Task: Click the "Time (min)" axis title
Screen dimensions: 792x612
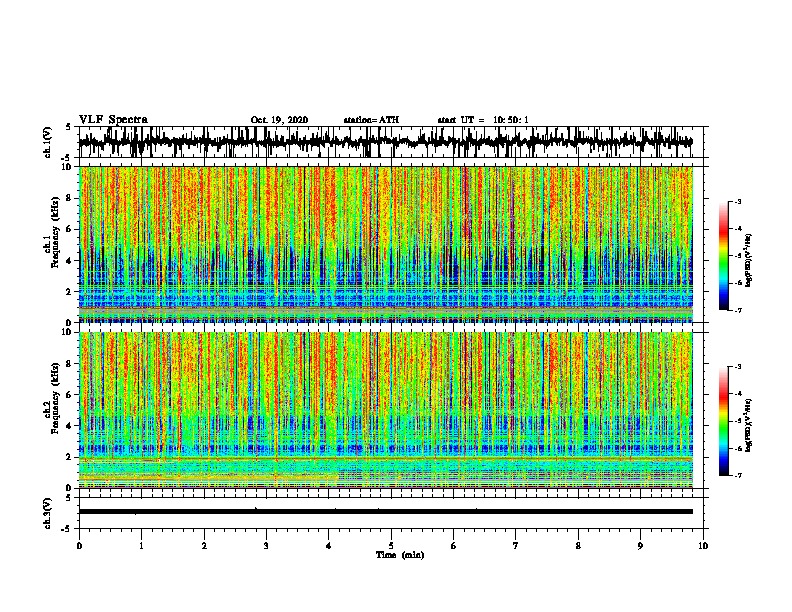Action: point(400,555)
